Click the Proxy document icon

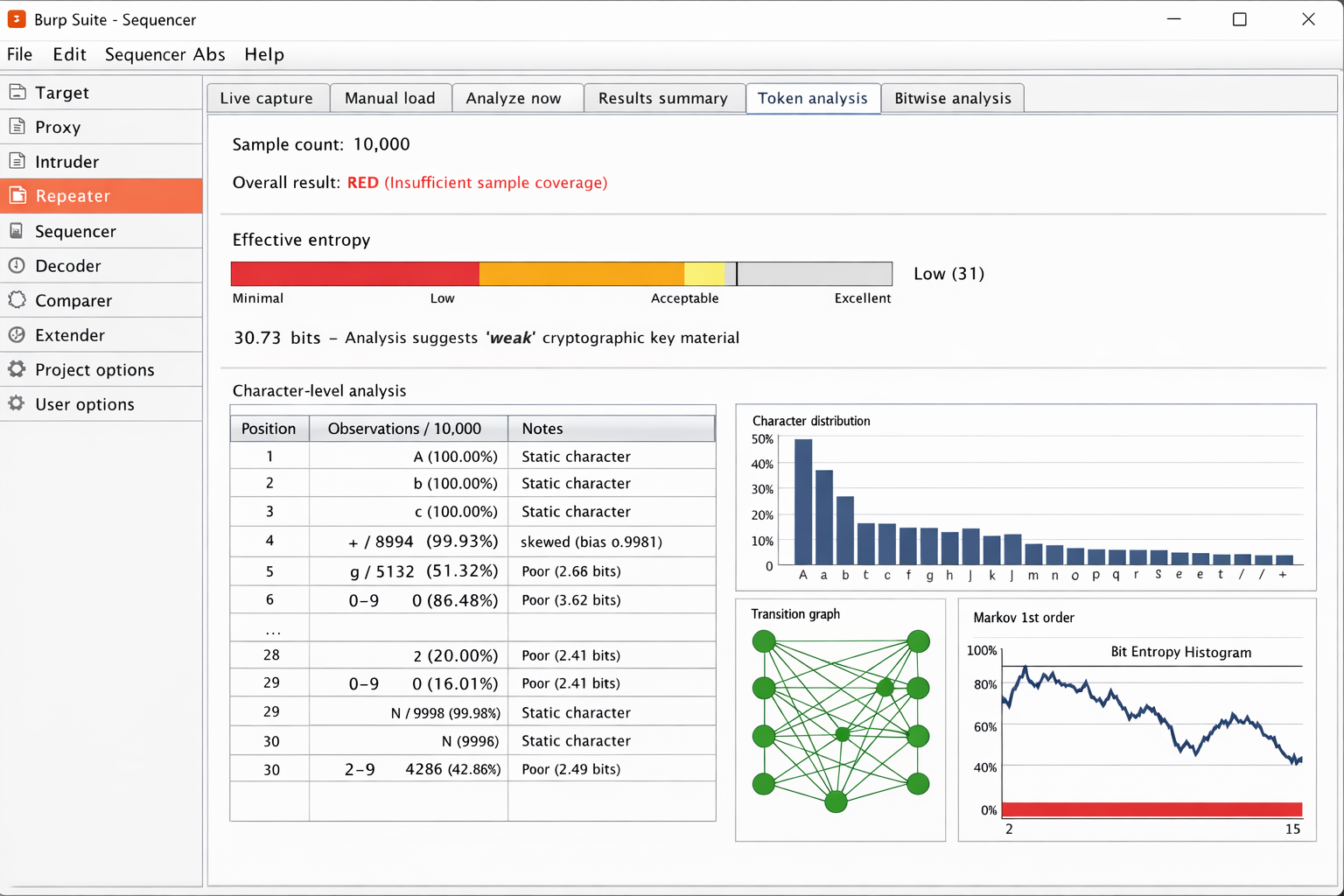pyautogui.click(x=17, y=127)
